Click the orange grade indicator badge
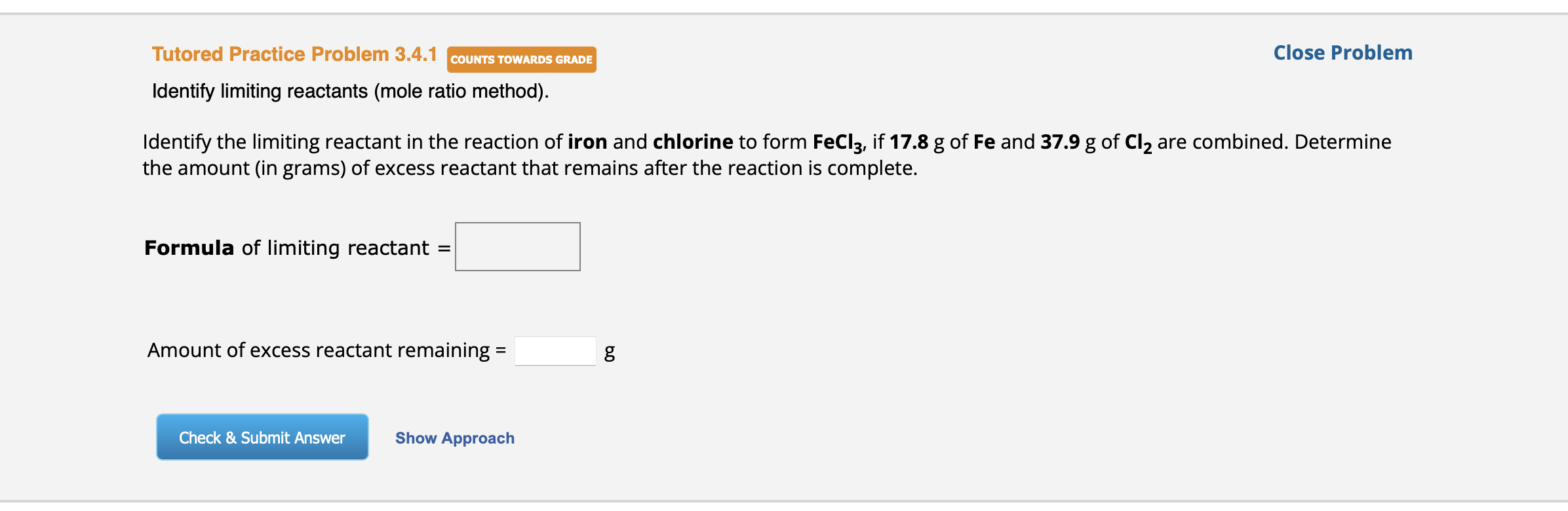The image size is (1568, 511). (x=521, y=60)
